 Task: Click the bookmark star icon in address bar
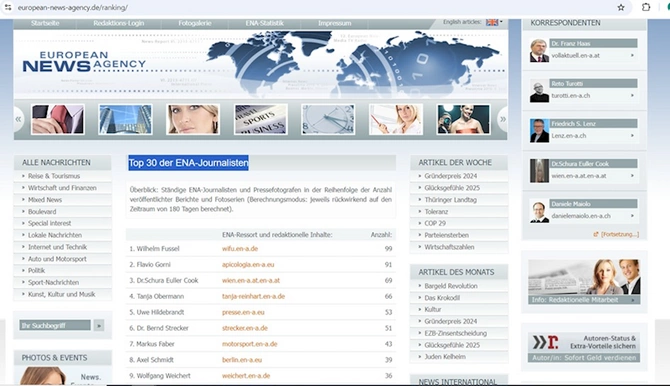[x=621, y=7]
